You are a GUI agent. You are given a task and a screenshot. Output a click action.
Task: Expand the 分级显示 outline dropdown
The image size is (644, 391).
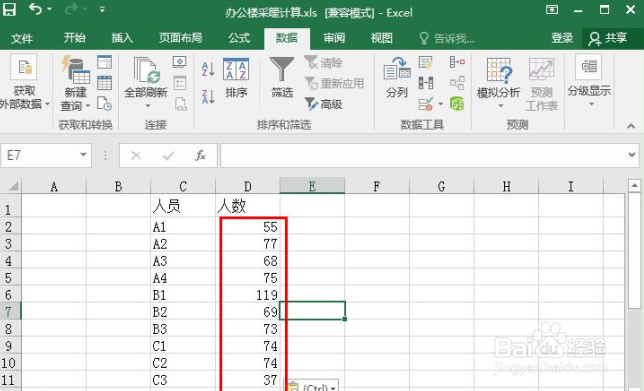coord(589,80)
